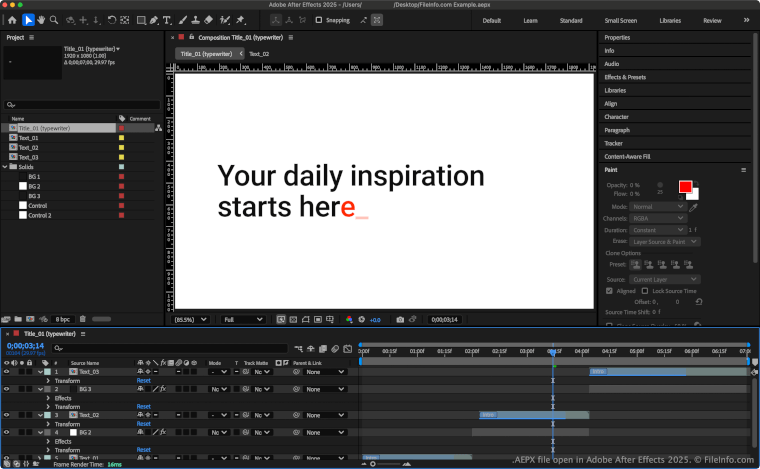The height and width of the screenshot is (469, 760).
Task: Click the snapshot camera icon in viewer
Action: (400, 320)
